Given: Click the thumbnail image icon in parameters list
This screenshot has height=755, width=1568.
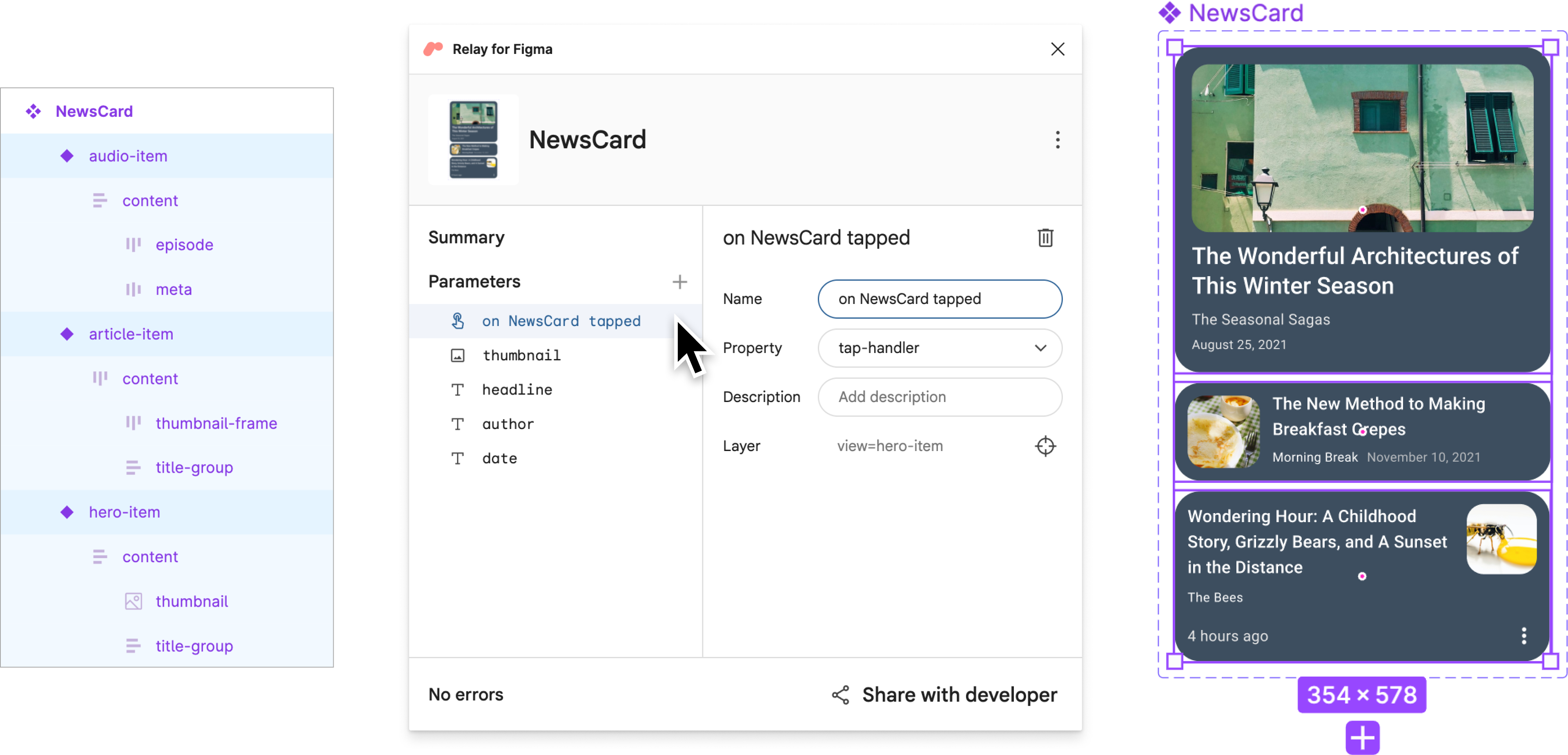Looking at the screenshot, I should (x=458, y=355).
